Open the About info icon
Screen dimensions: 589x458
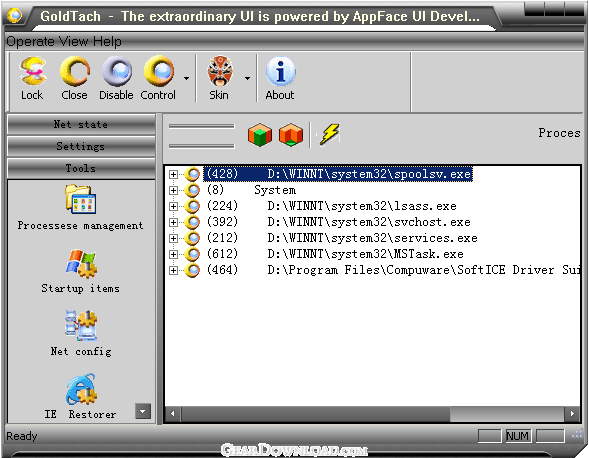[281, 71]
